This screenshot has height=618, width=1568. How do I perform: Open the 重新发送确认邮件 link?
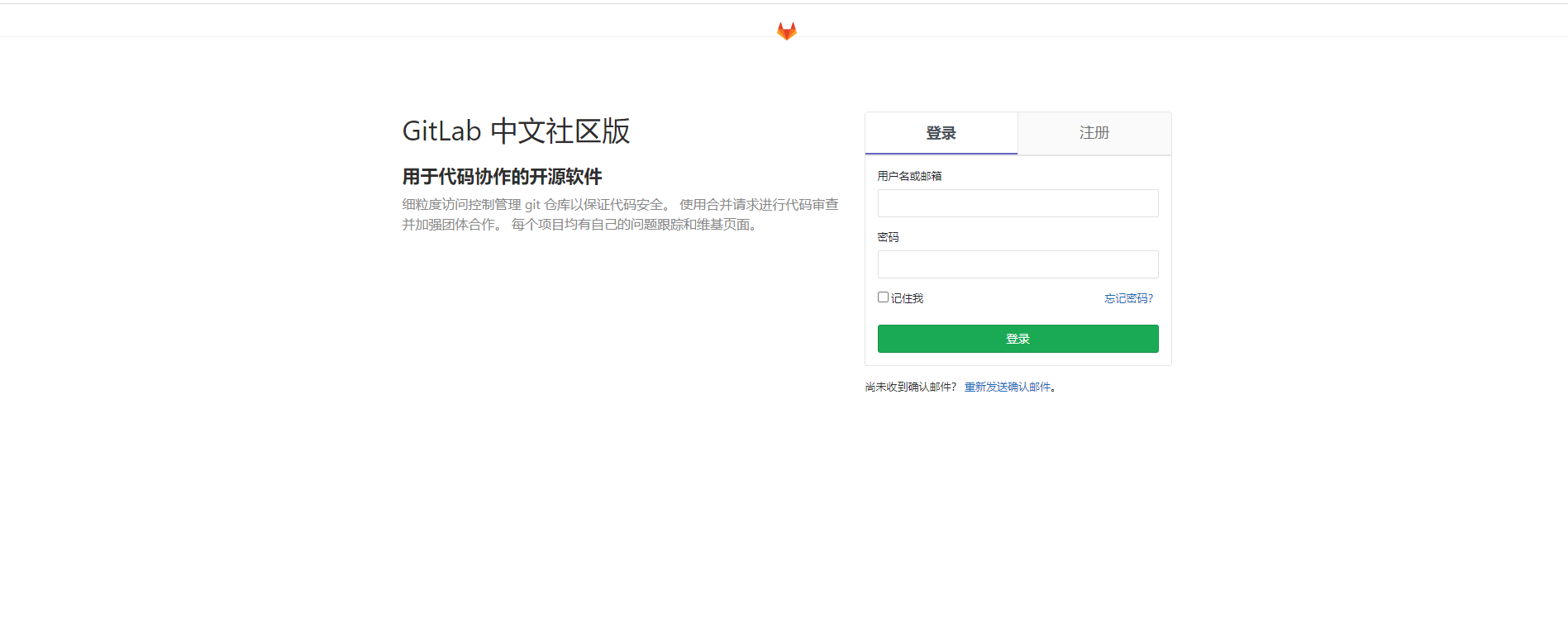1008,387
